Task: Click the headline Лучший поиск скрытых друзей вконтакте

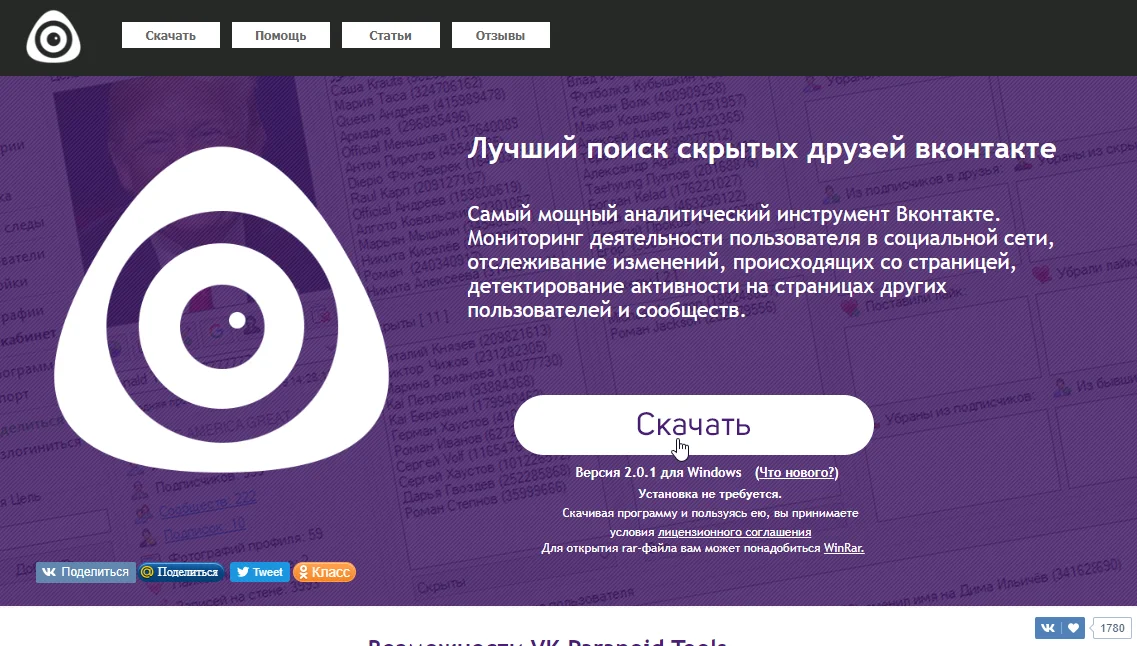Action: click(761, 149)
